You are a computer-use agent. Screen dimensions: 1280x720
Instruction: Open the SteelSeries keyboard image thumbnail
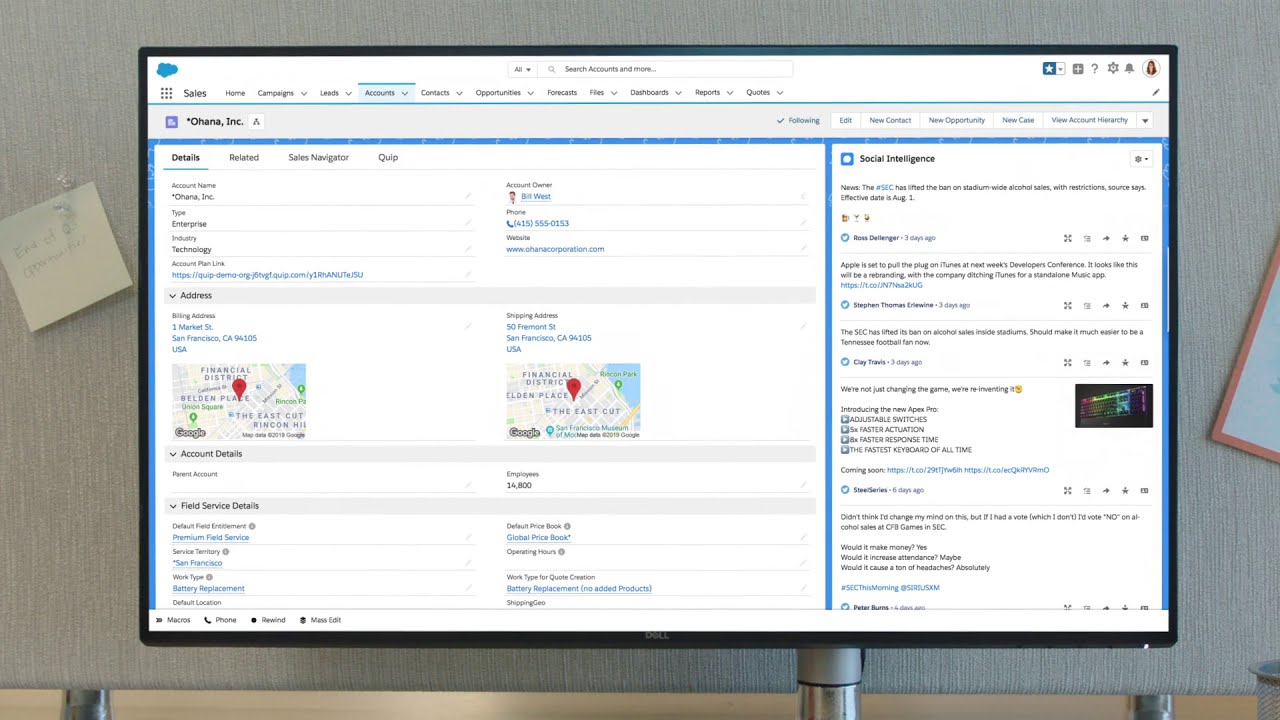point(1114,406)
